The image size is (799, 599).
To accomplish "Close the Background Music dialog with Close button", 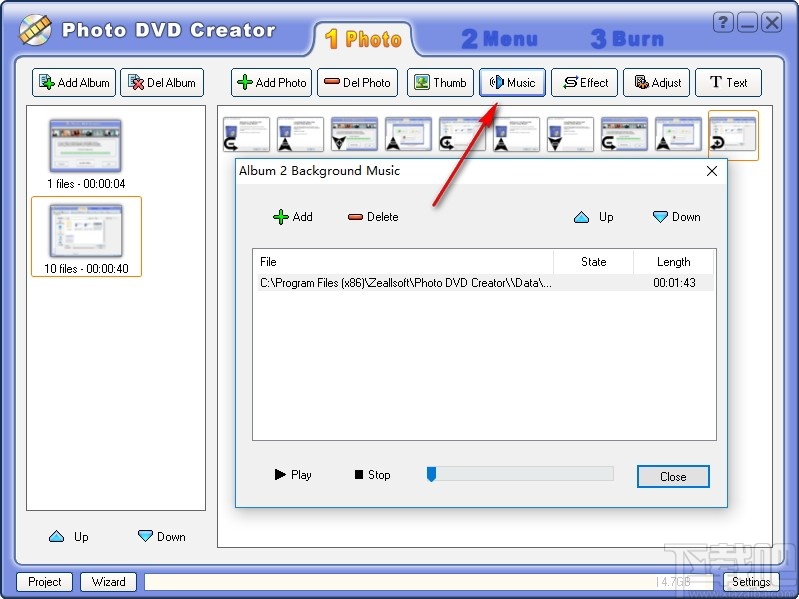I will point(673,476).
